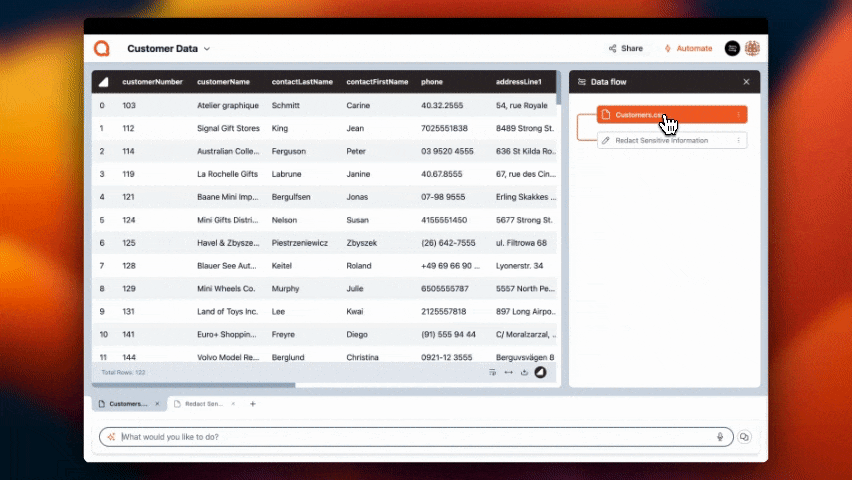Click the download data icon below table
The width and height of the screenshot is (852, 480).
point(524,372)
